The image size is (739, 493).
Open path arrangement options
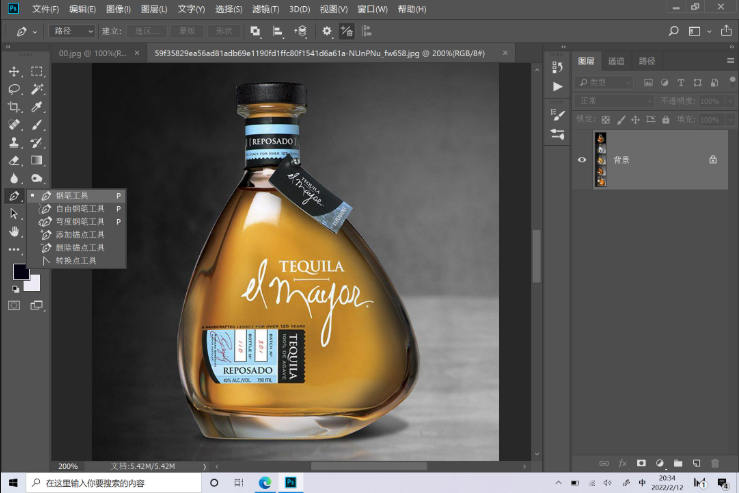click(x=300, y=31)
